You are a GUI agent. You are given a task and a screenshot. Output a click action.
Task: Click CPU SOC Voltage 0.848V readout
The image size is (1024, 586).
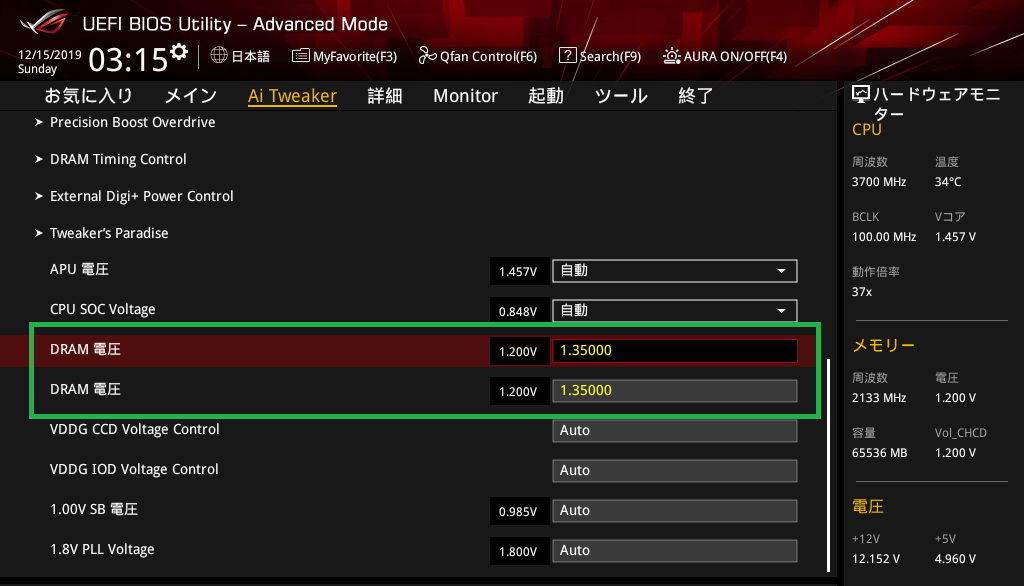[519, 312]
